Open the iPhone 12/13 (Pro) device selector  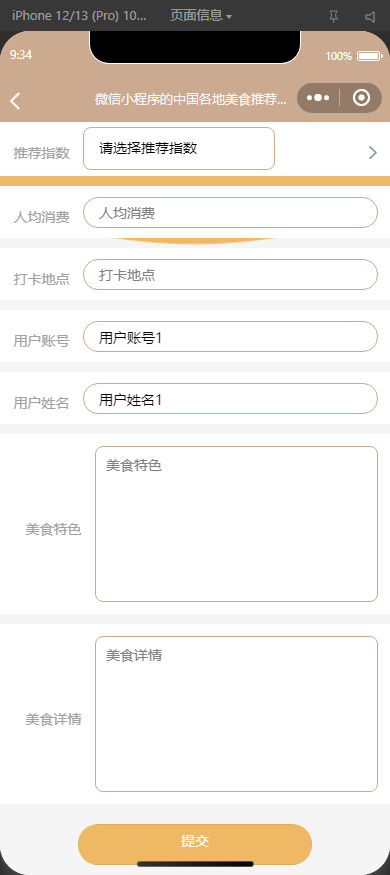tap(79, 15)
